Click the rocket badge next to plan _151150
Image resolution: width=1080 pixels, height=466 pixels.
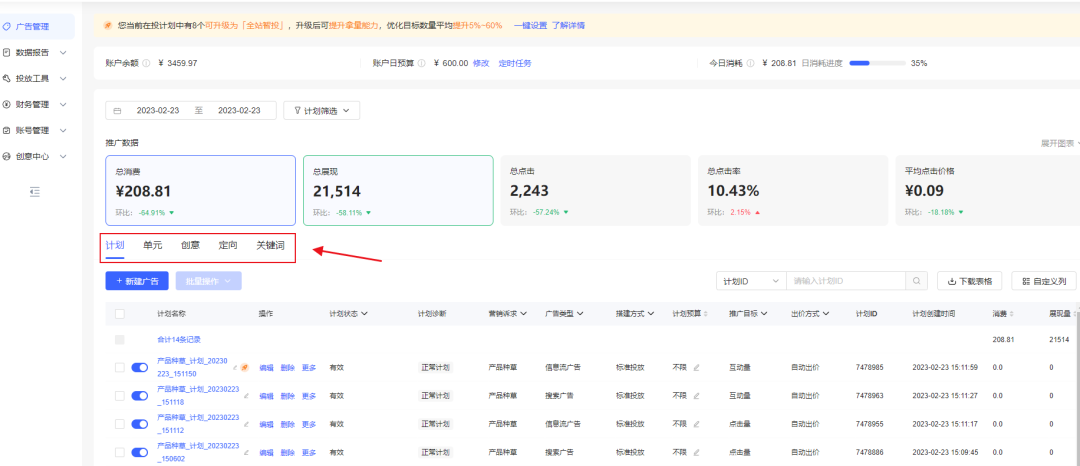coord(245,368)
